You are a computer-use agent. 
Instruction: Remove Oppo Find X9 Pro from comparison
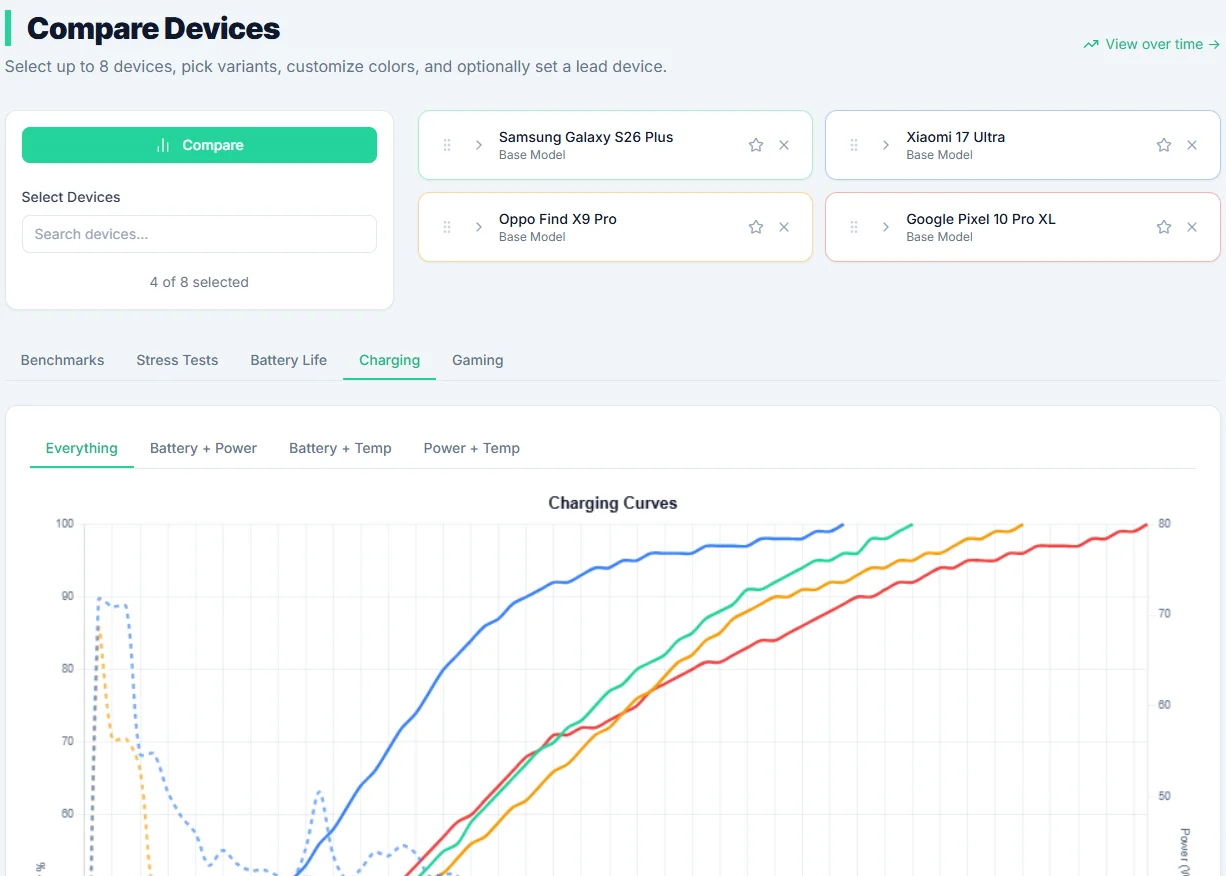[784, 227]
